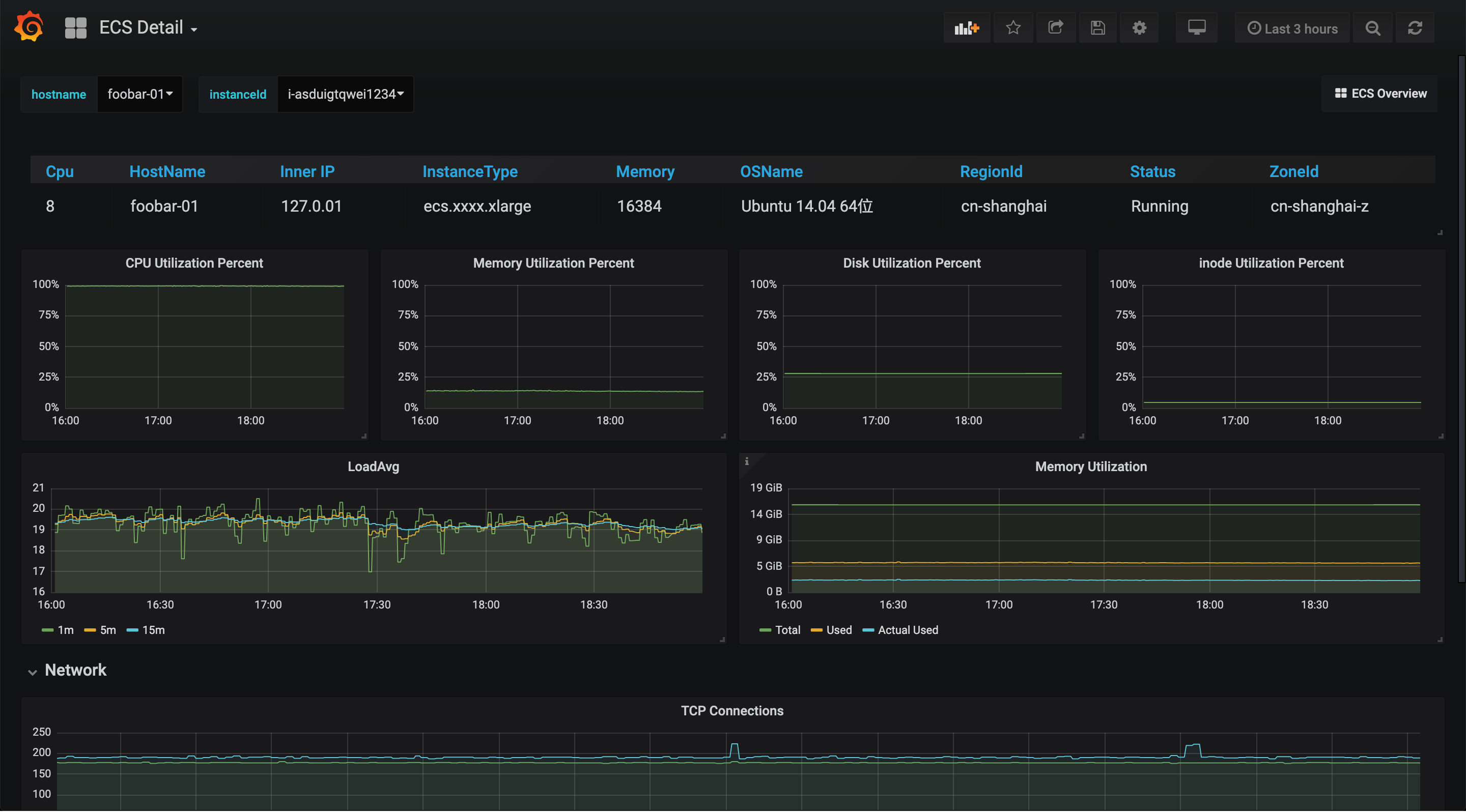Star this dashboard as favorite

click(x=1013, y=28)
